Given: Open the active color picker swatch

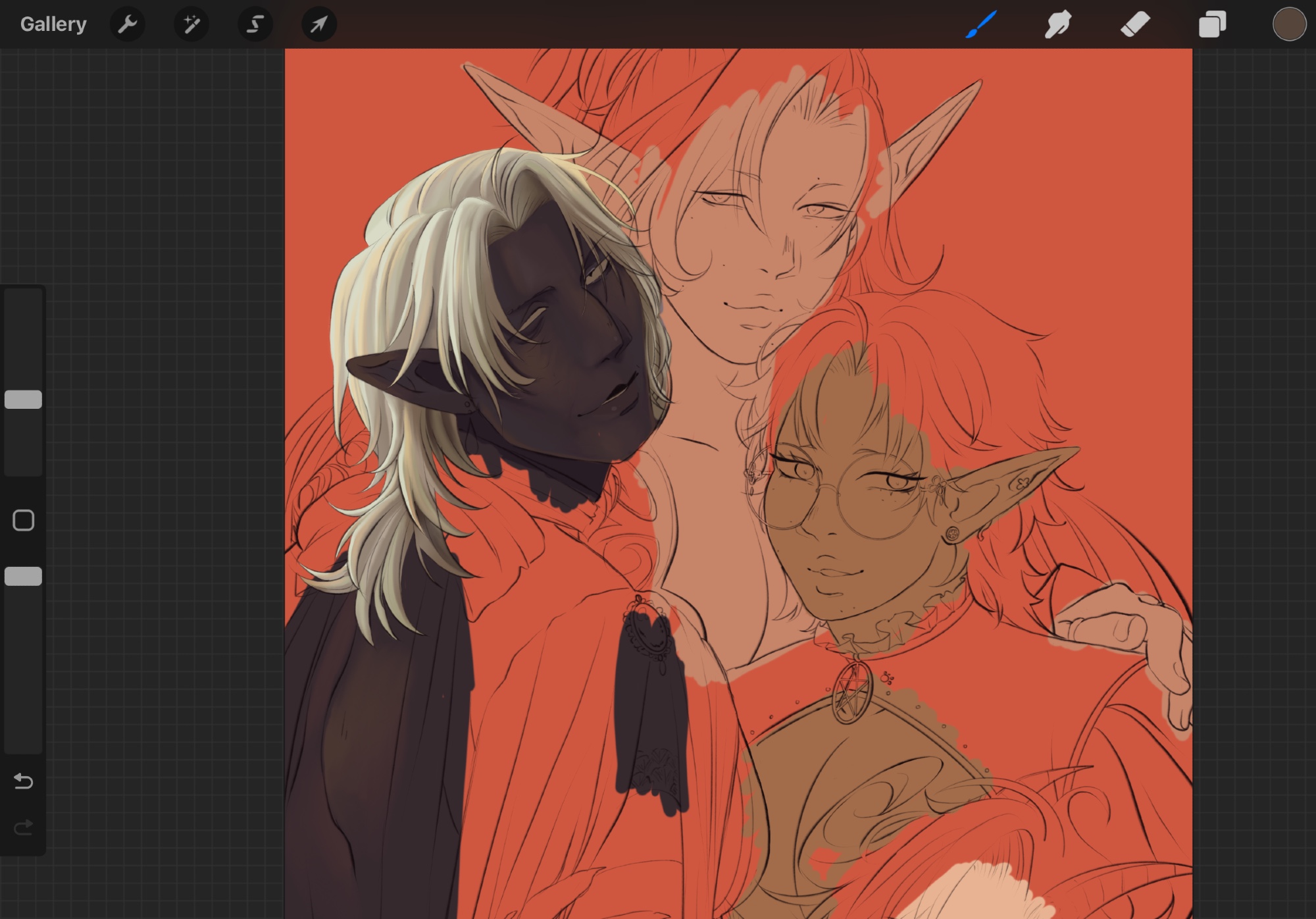Looking at the screenshot, I should click(x=1288, y=24).
